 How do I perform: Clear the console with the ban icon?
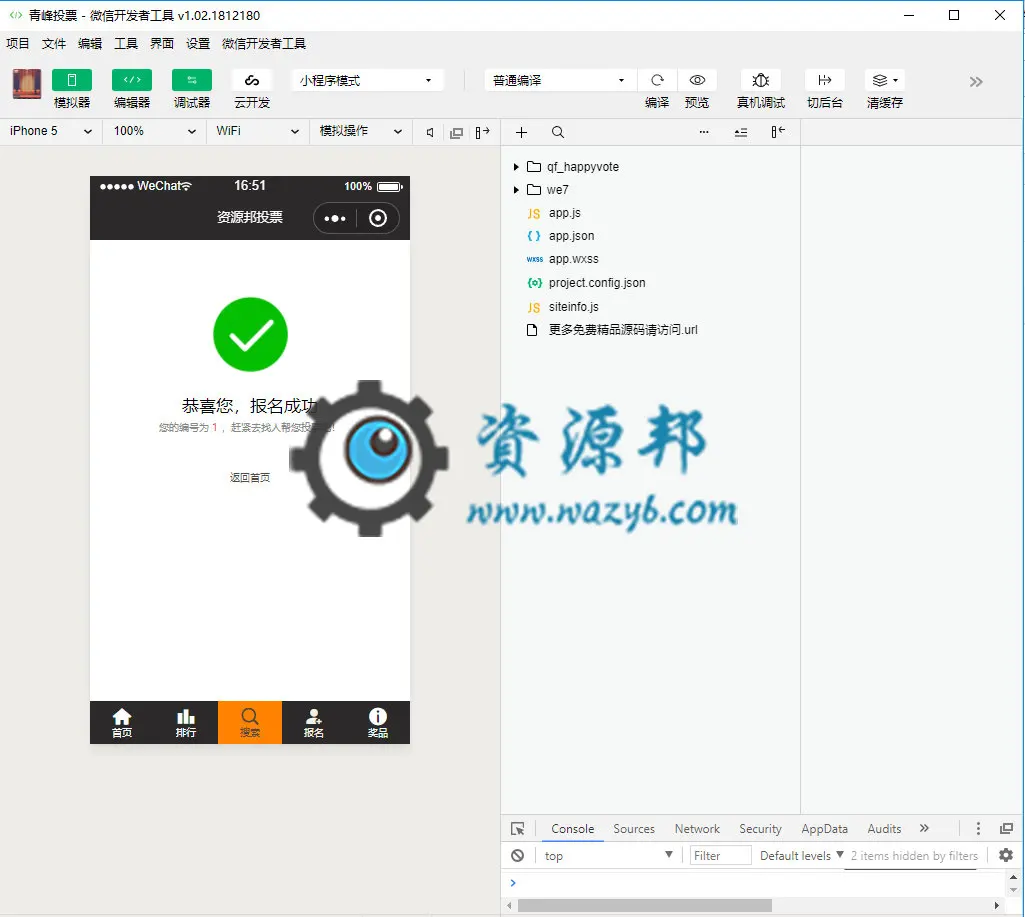pyautogui.click(x=517, y=856)
